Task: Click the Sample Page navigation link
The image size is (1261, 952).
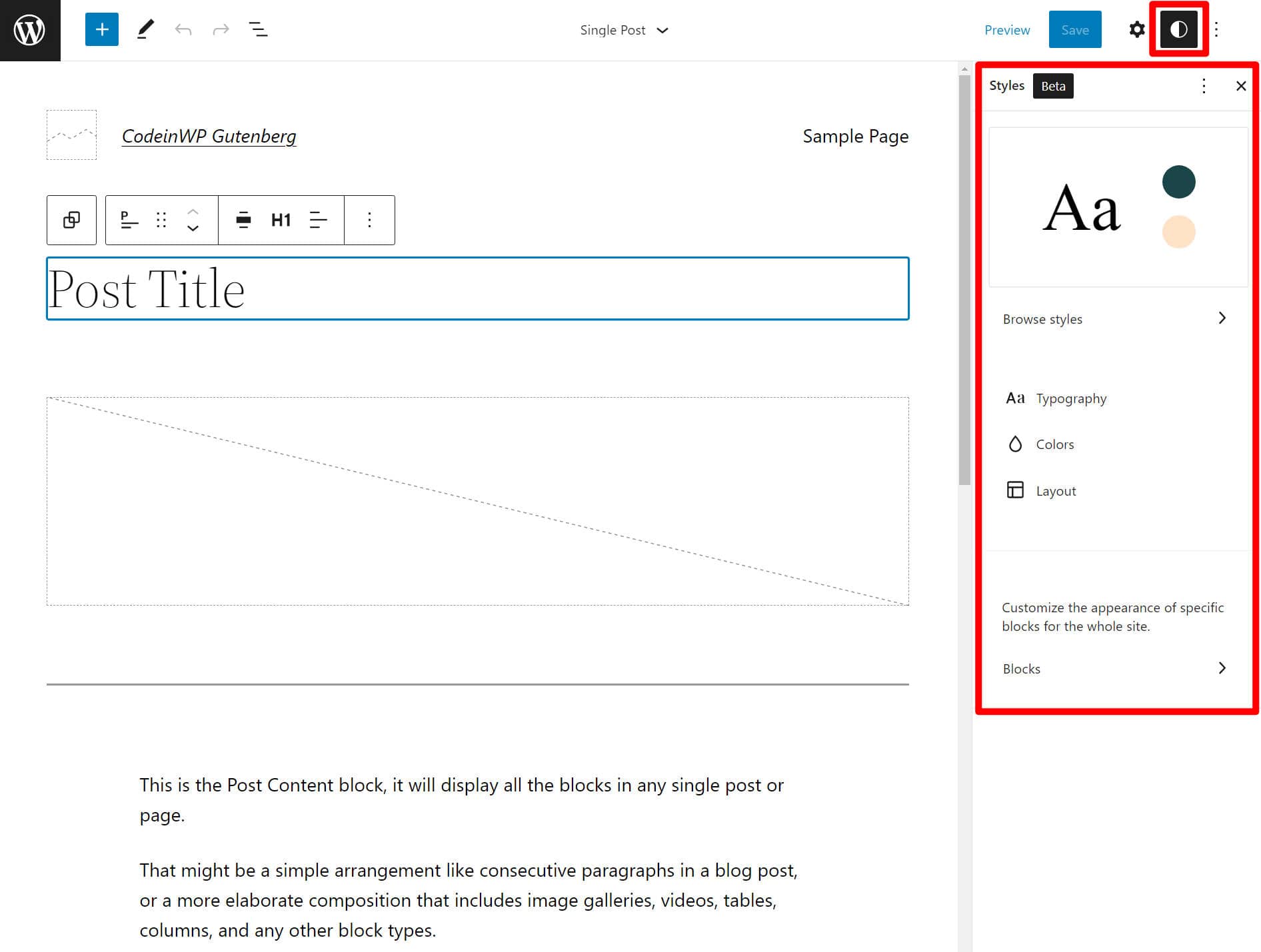Action: pyautogui.click(x=855, y=136)
